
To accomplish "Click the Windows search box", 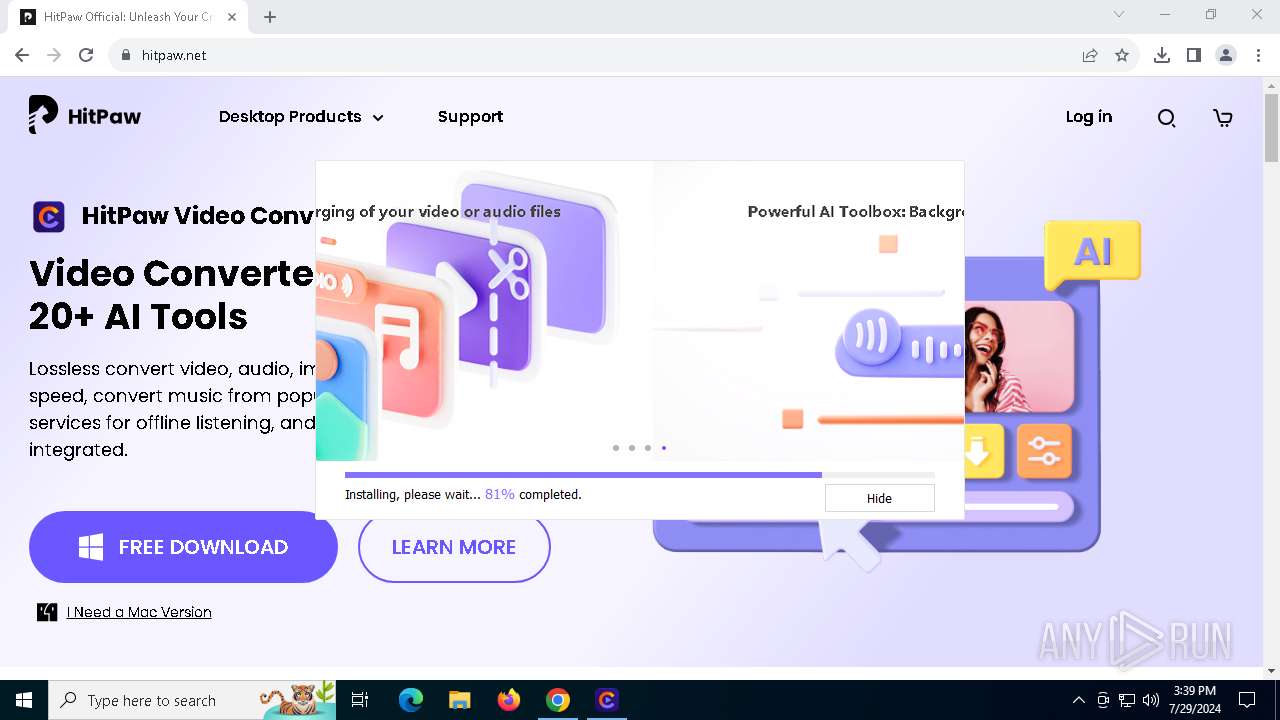I will pyautogui.click(x=194, y=700).
